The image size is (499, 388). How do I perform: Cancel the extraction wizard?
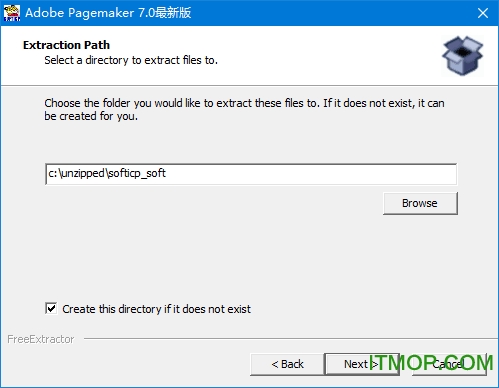[x=449, y=364]
